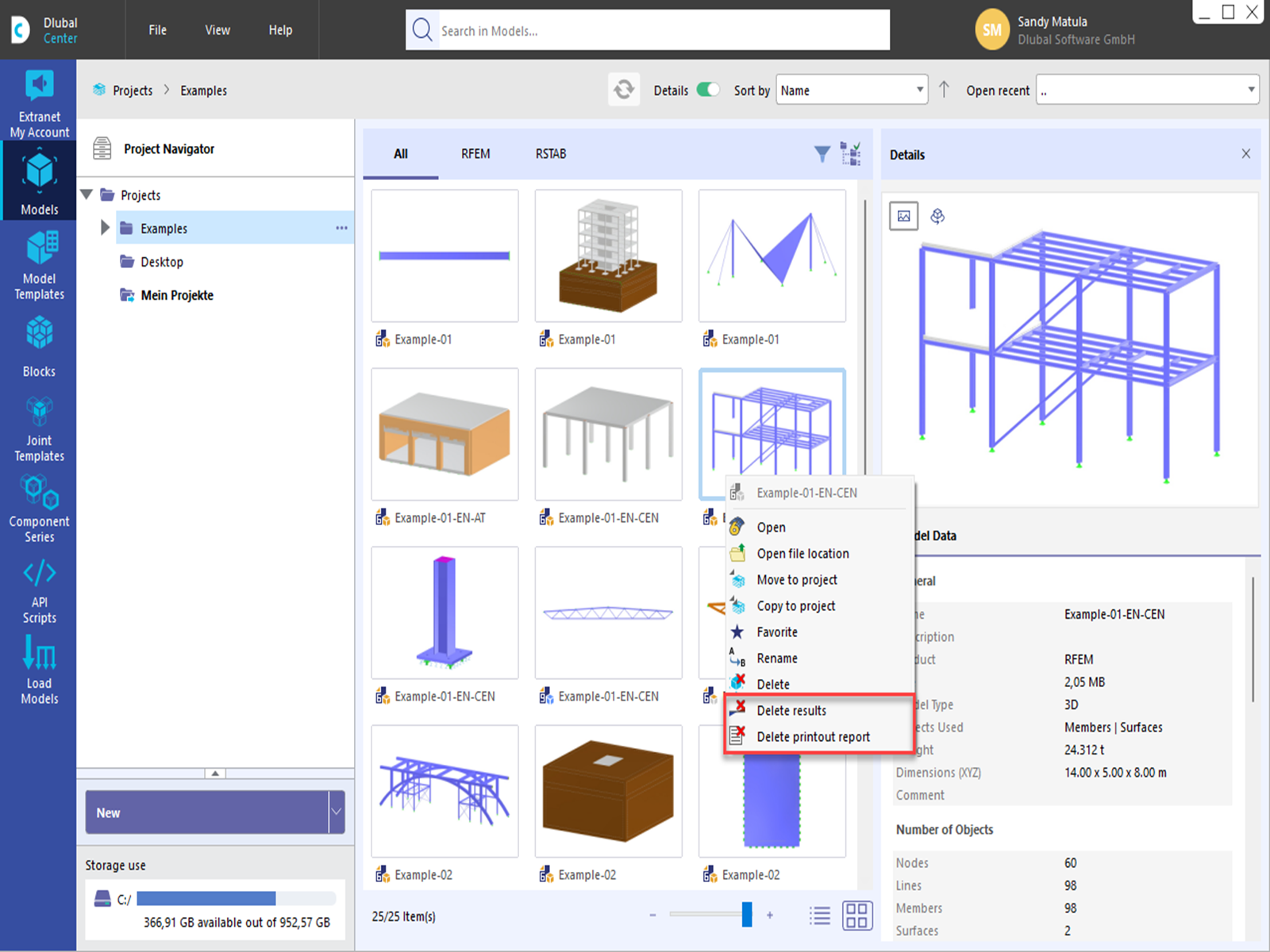Expand the Examples folder node
Viewport: 1270px width, 952px height.
[x=105, y=228]
